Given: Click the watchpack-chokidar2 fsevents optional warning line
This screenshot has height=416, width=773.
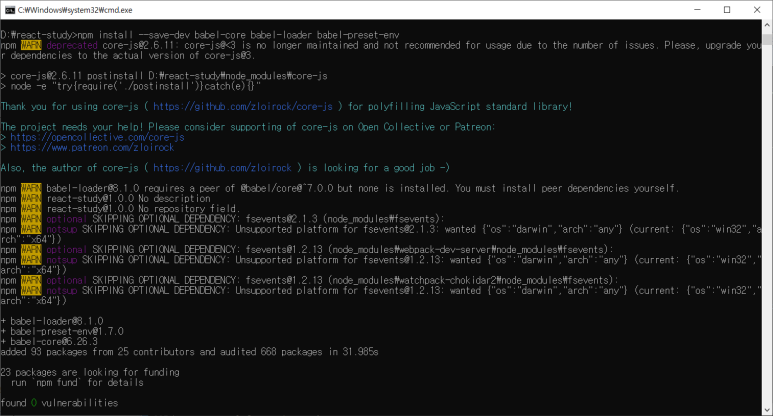Looking at the screenshot, I should [x=310, y=280].
